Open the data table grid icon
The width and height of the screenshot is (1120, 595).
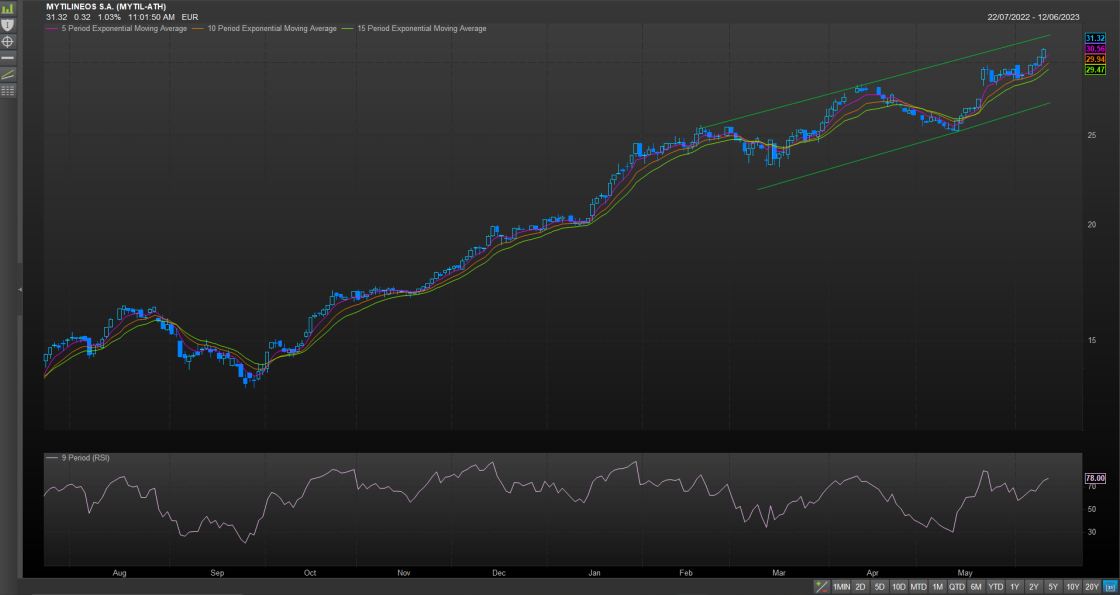(8, 91)
